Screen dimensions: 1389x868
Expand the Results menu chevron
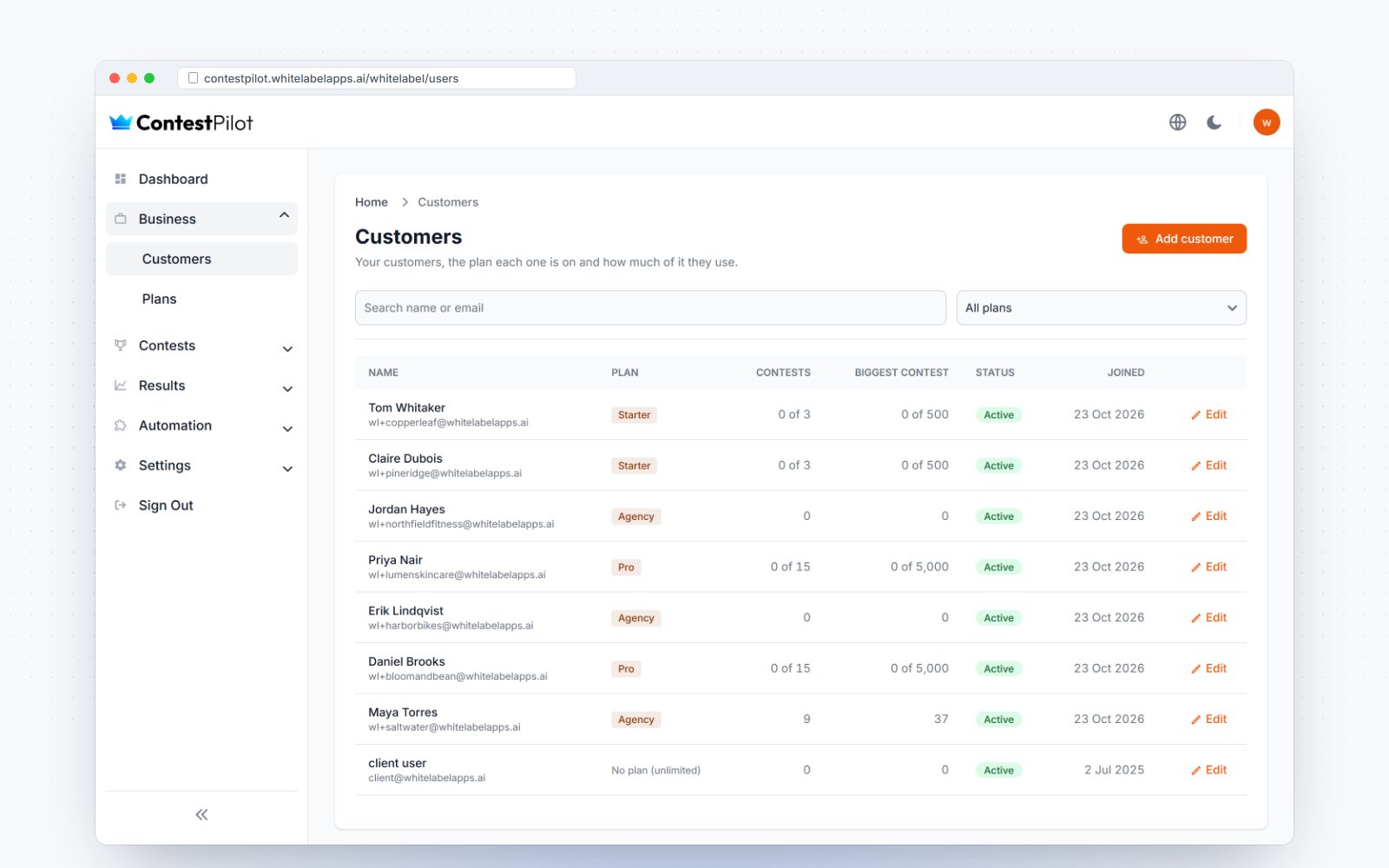(x=287, y=389)
